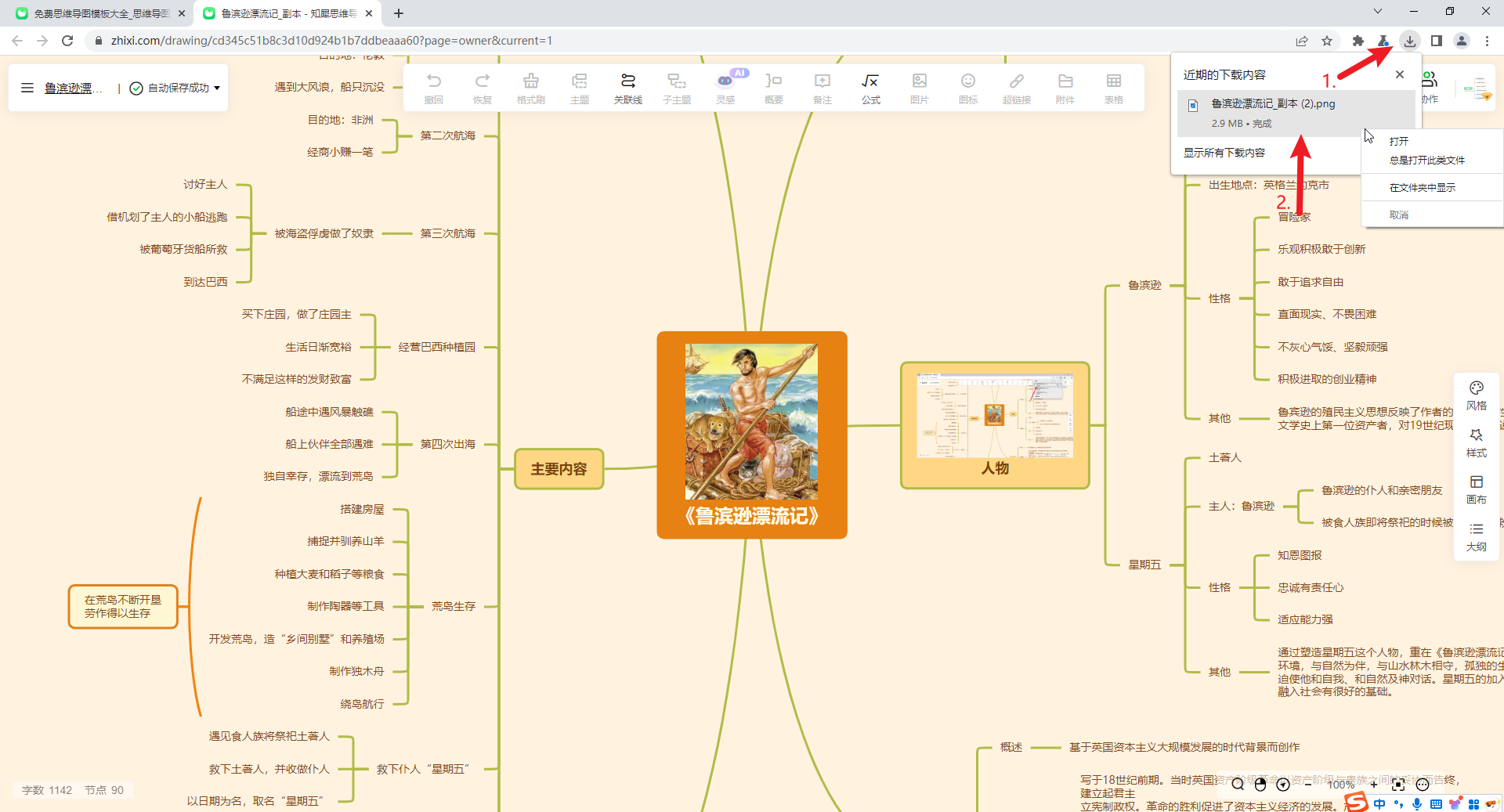
Task: Open the Chrome three-dot menu
Action: coord(1487,41)
